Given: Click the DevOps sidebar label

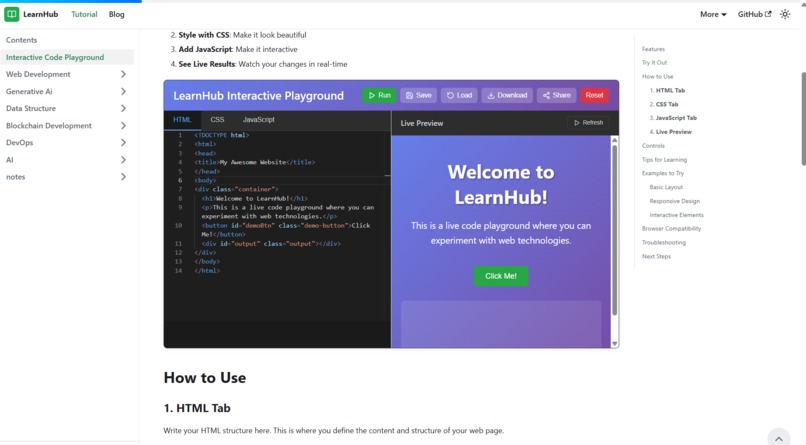Looking at the screenshot, I should (x=20, y=142).
